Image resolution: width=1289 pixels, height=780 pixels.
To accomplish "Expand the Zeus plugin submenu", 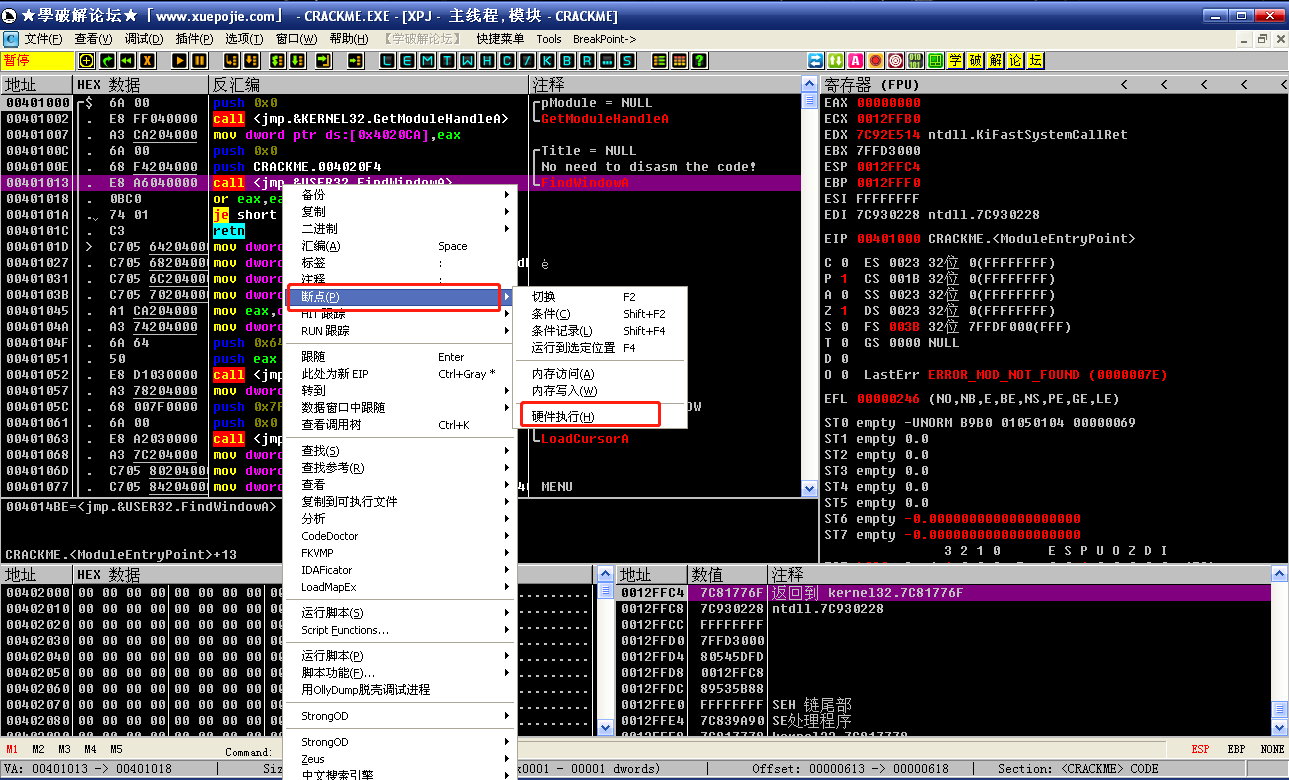I will tap(400, 759).
